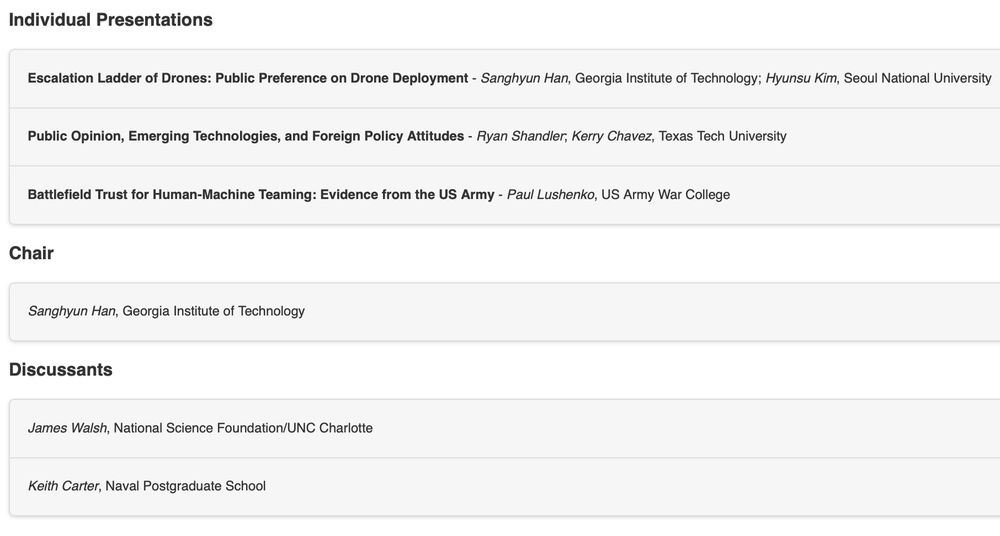The width and height of the screenshot is (1000, 536).
Task: Open Public Opinion, Emerging Technologies presentation
Action: click(246, 137)
